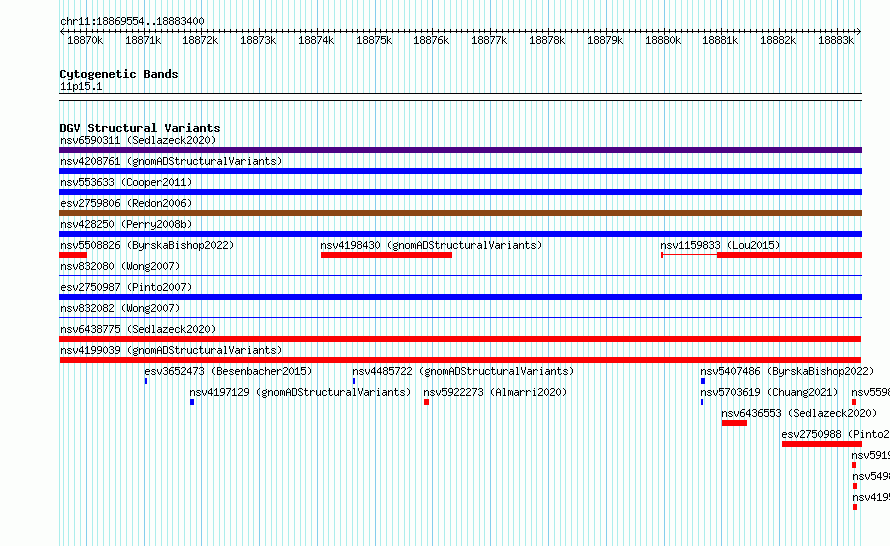Click the blue bar under nsv4208761
890x546 pixels.
[x=460, y=171]
